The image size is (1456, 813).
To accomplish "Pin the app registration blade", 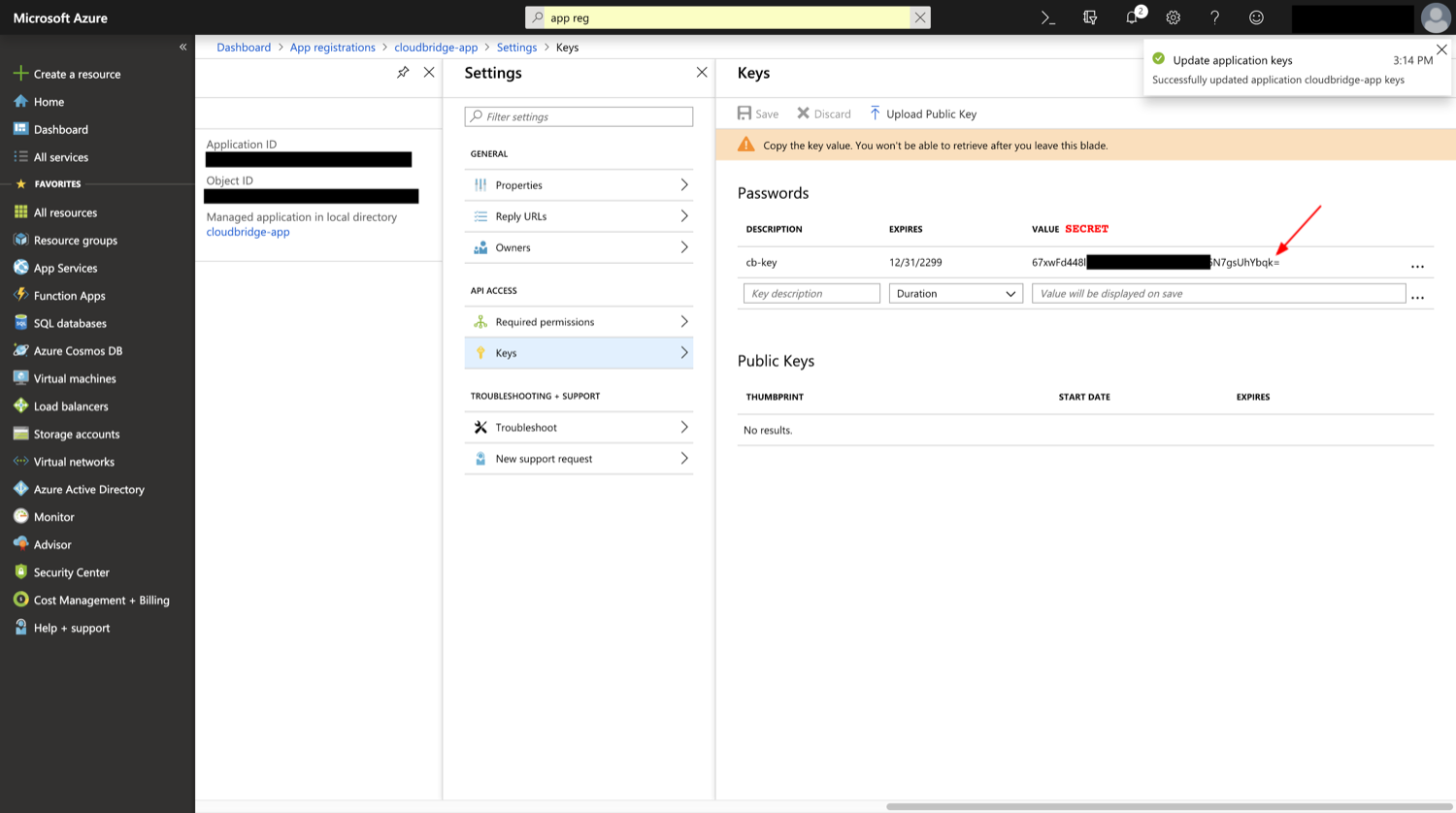I will (403, 73).
